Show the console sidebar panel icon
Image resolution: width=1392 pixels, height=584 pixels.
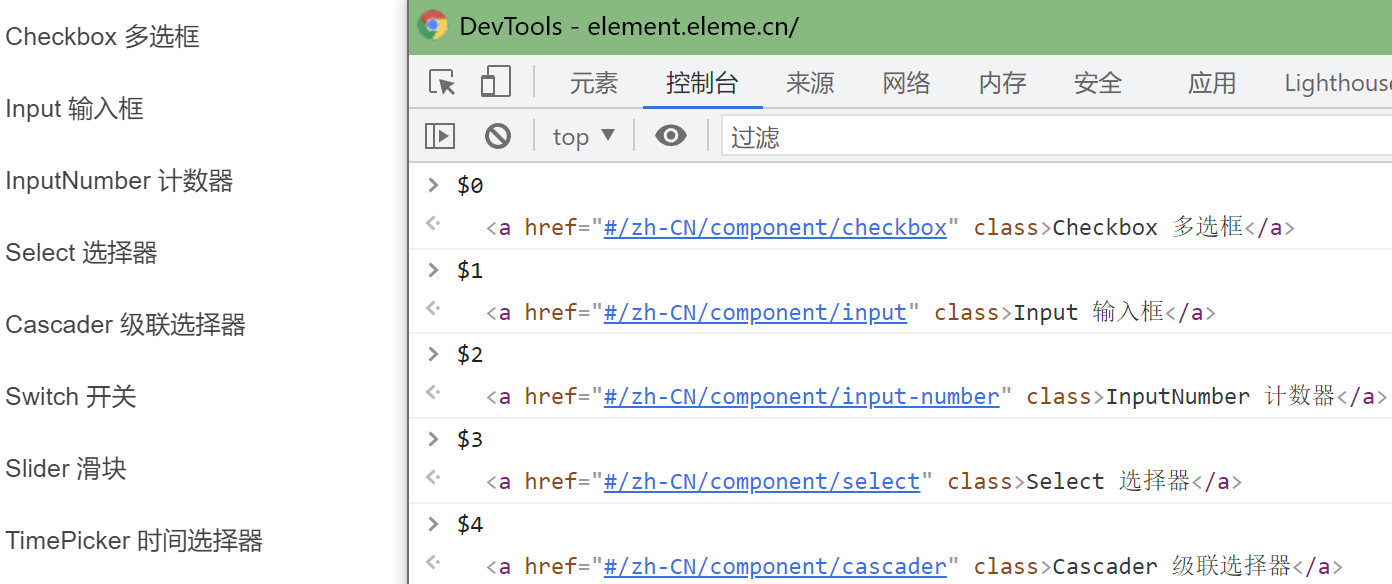(440, 136)
